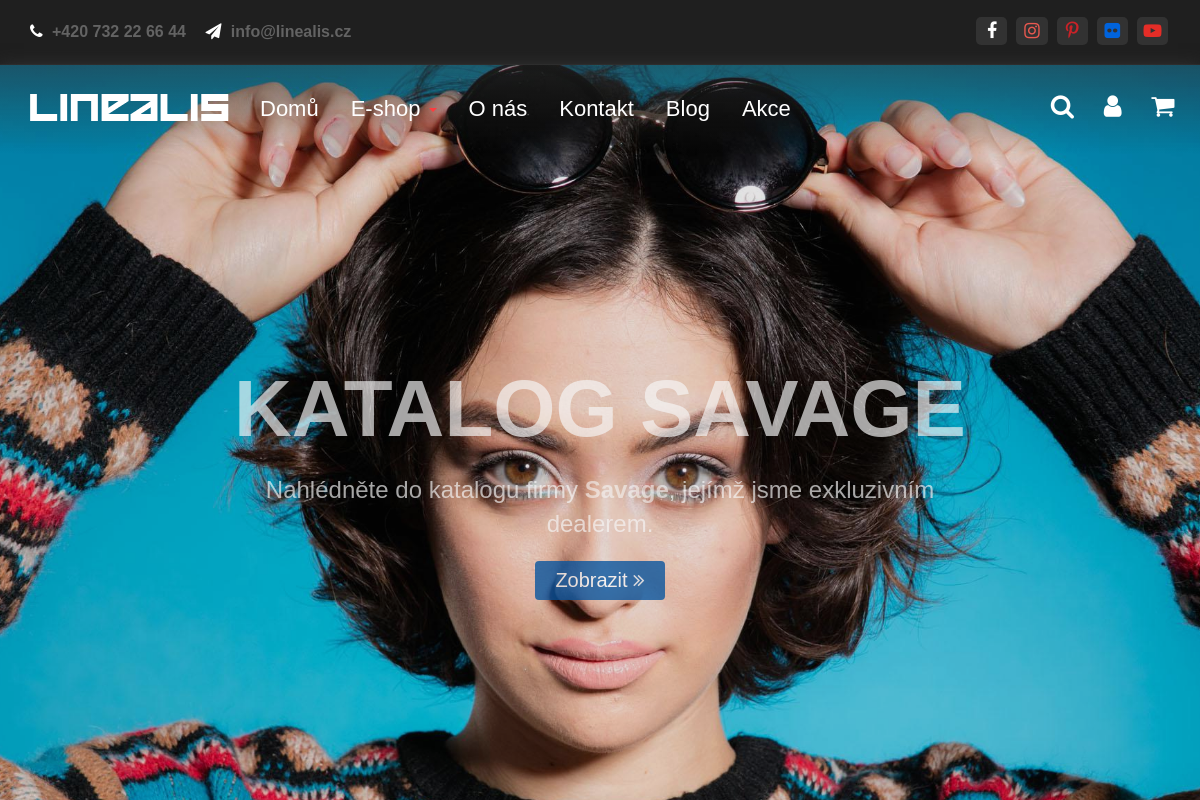The image size is (1200, 800).
Task: Select Kontakt in the navigation
Action: pos(596,108)
